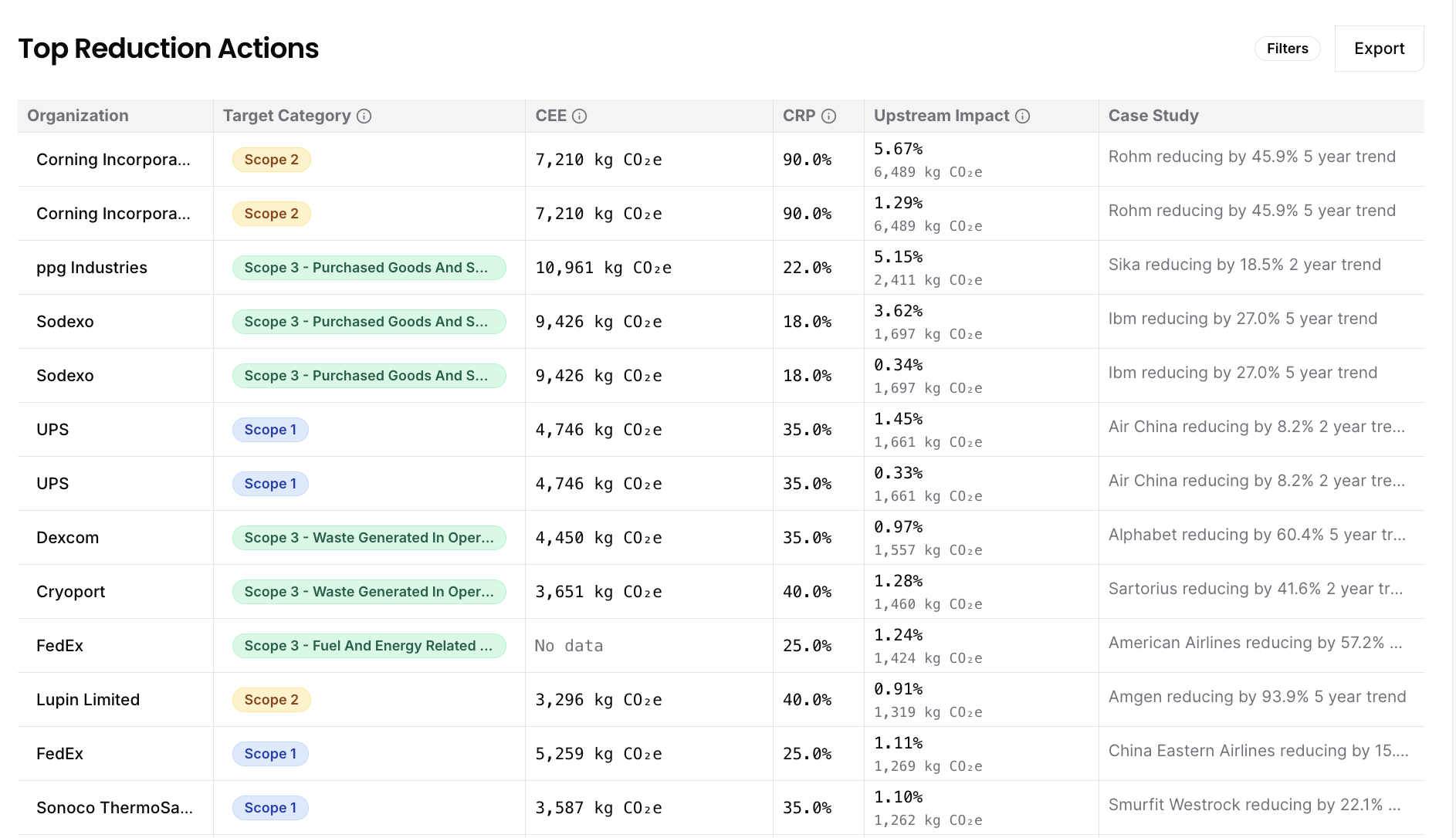Open the Sika reducing by 18.5% case study
The height and width of the screenshot is (838, 1456).
pyautogui.click(x=1244, y=265)
